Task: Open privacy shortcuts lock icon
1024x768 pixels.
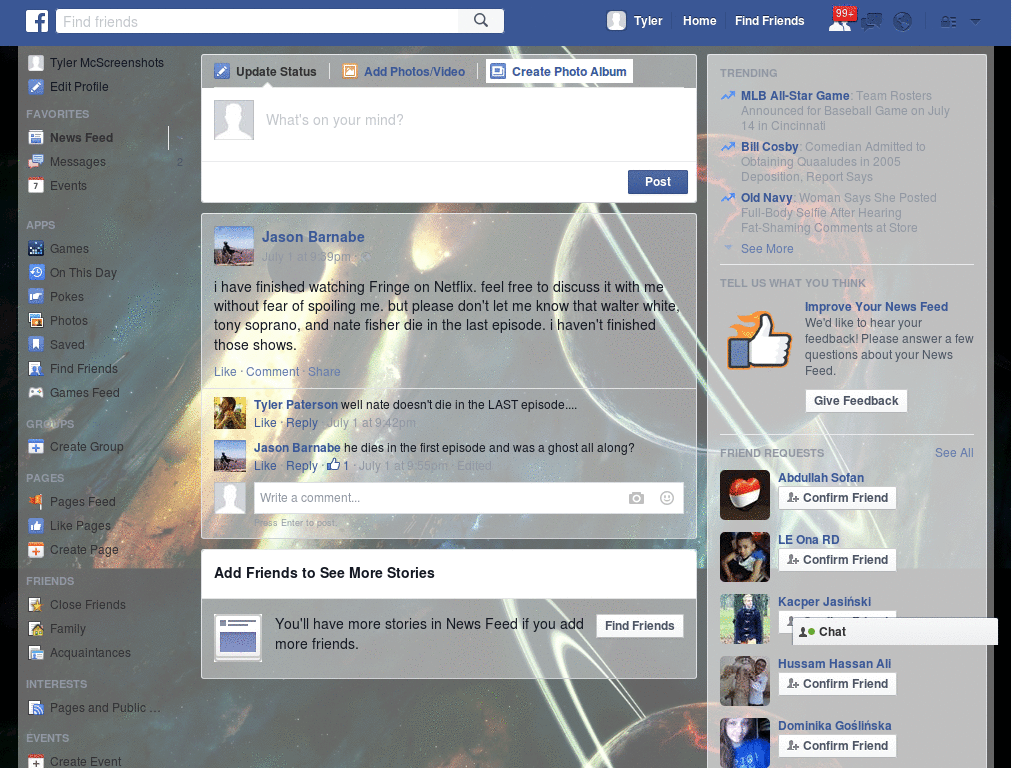Action: 948,22
